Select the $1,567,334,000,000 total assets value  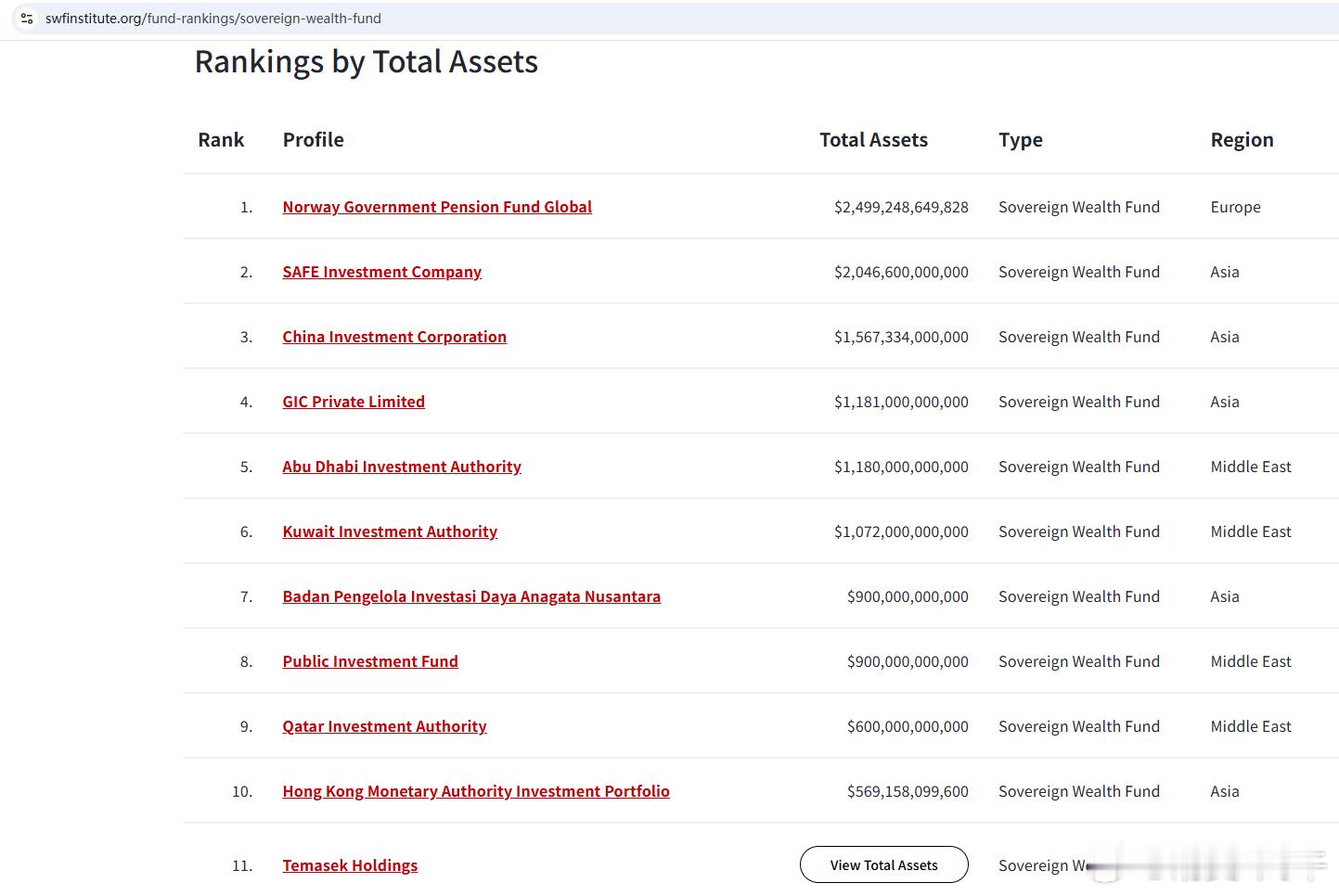click(x=901, y=337)
